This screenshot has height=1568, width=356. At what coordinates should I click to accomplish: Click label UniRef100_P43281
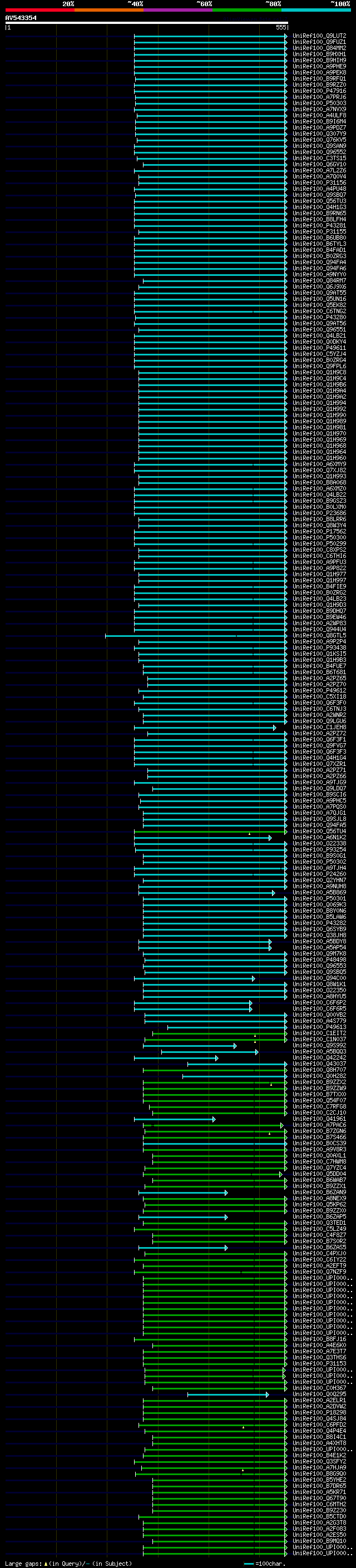pos(319,226)
